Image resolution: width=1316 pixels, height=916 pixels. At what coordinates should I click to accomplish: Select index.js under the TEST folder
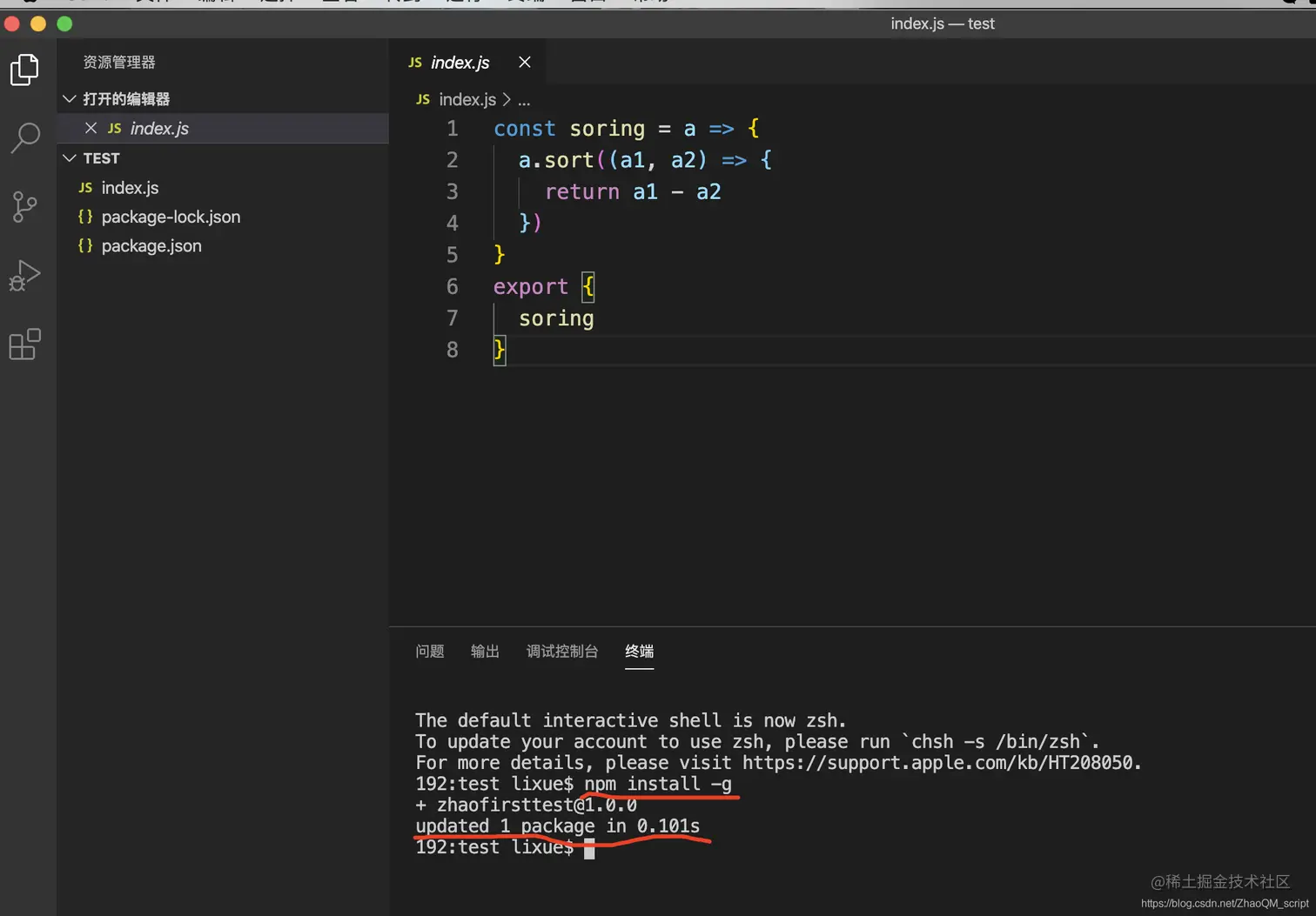[130, 188]
